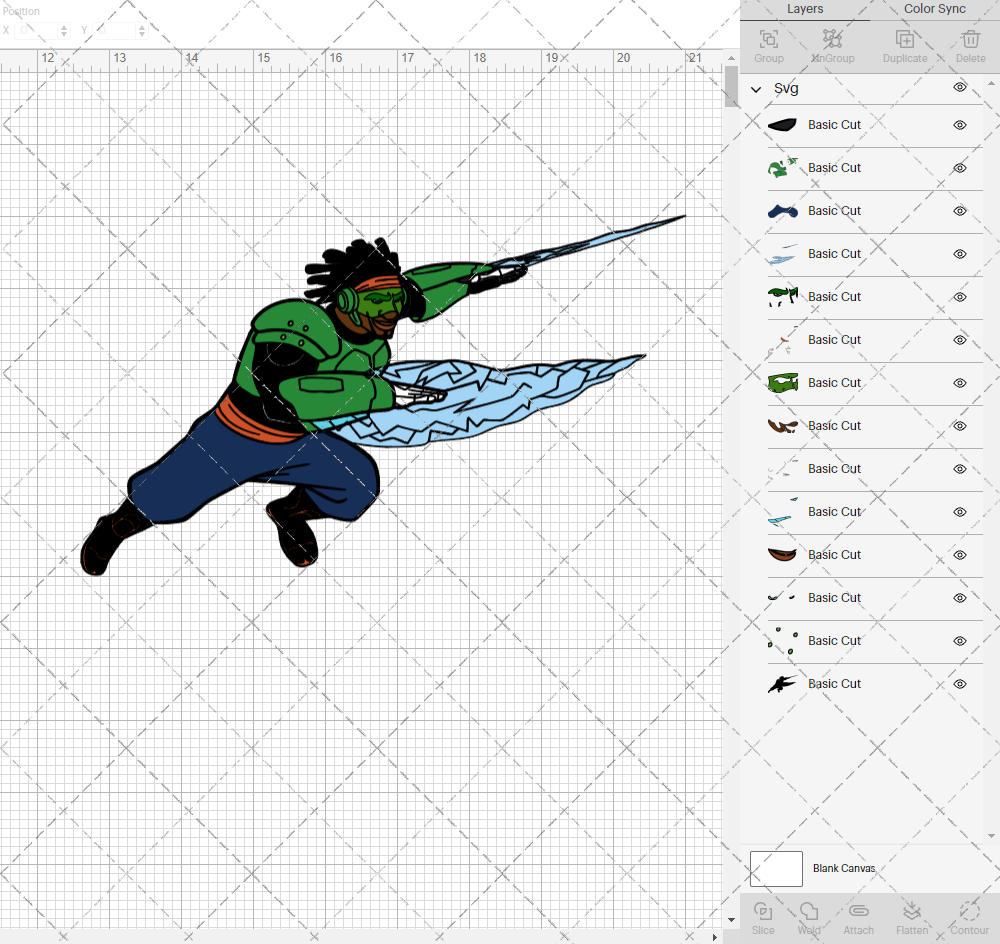This screenshot has width=1000, height=944.
Task: Select the small red marks layer thumbnail
Action: pos(783,340)
